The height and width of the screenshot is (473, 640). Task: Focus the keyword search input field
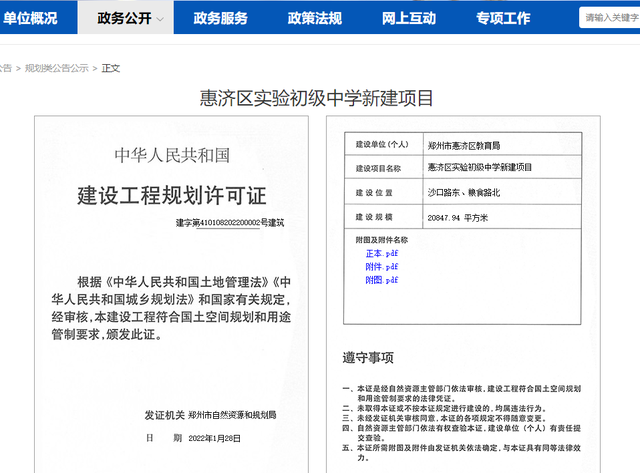coord(609,18)
